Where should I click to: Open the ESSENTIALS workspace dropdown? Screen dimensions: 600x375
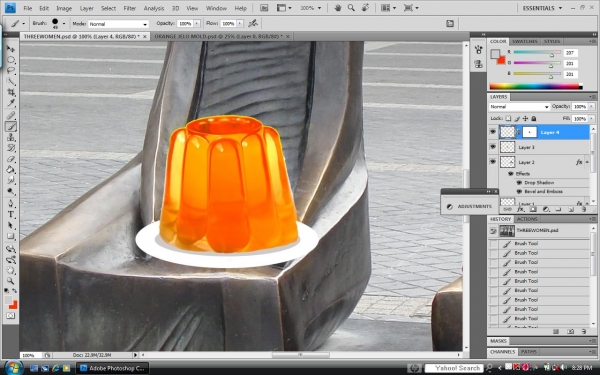[542, 8]
